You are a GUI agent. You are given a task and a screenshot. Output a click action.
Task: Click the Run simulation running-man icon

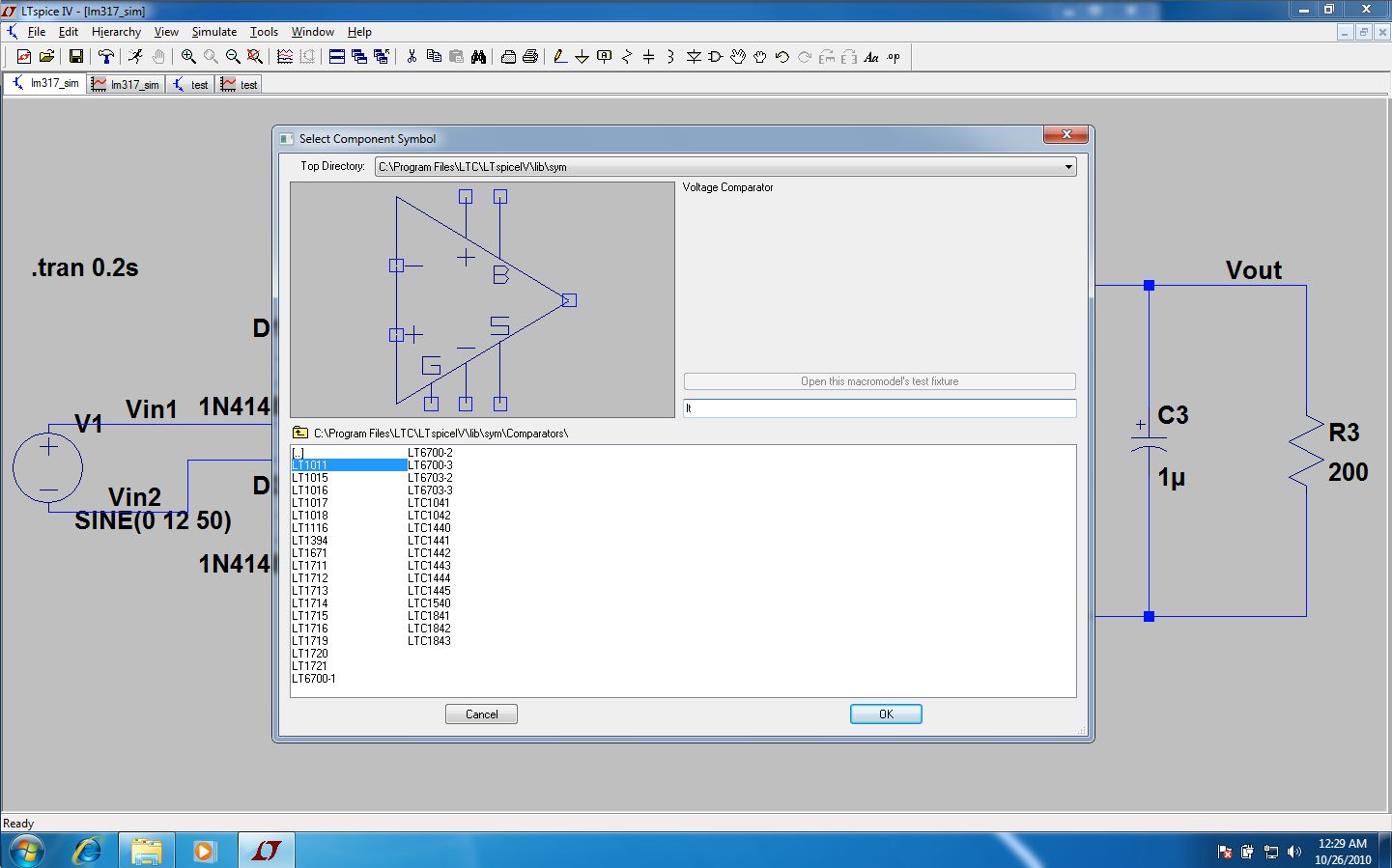click(x=136, y=57)
